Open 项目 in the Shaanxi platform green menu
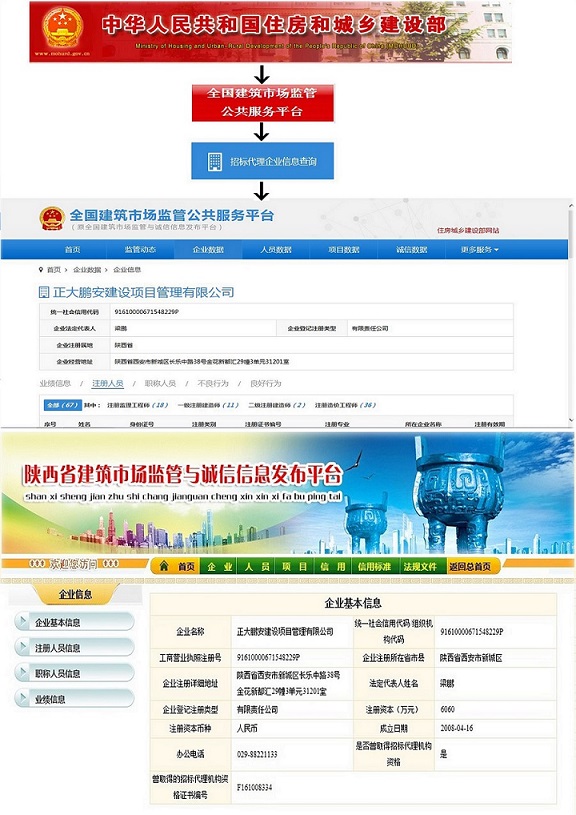 tap(295, 566)
